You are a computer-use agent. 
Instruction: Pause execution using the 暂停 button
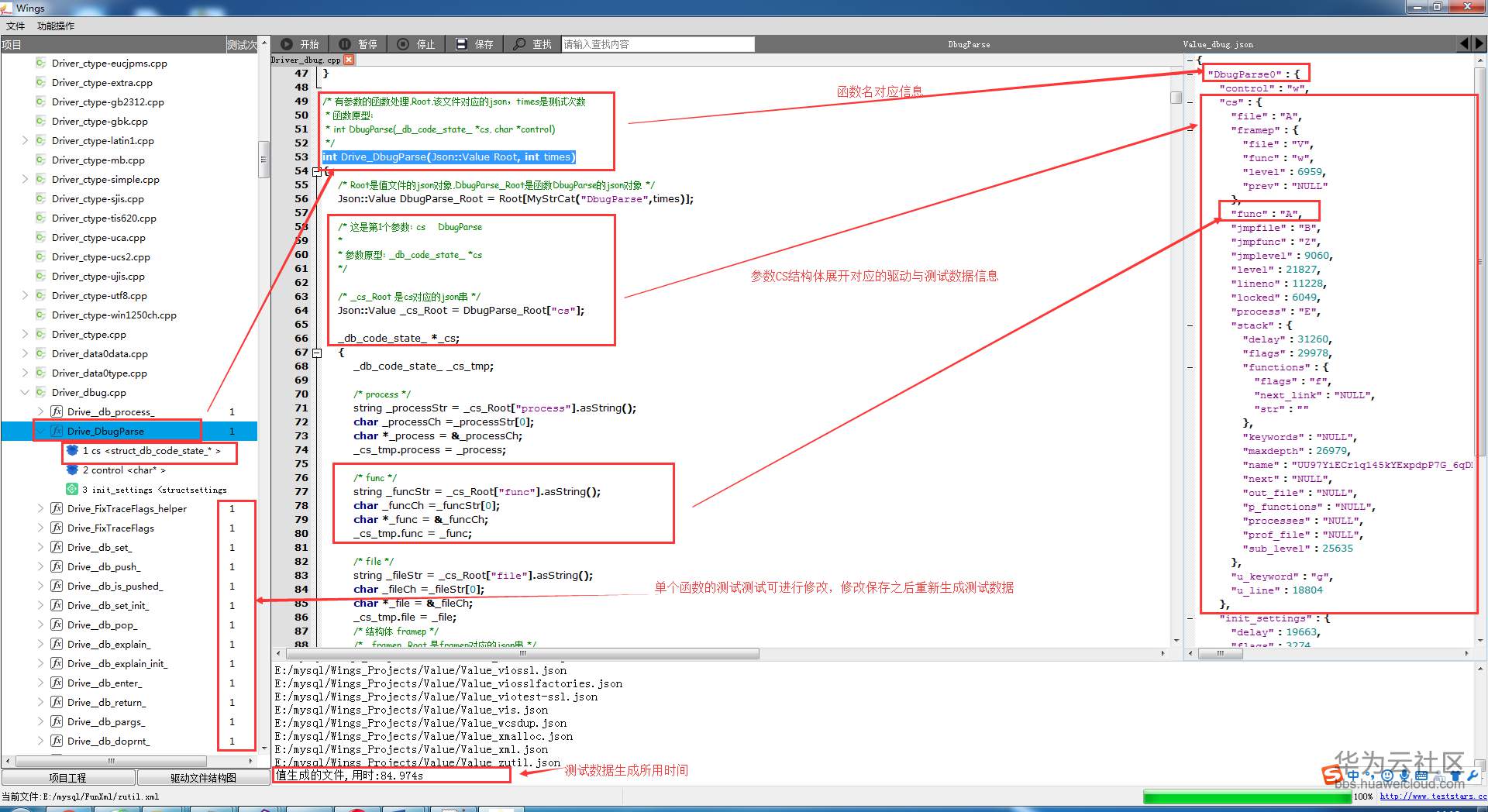[x=358, y=44]
